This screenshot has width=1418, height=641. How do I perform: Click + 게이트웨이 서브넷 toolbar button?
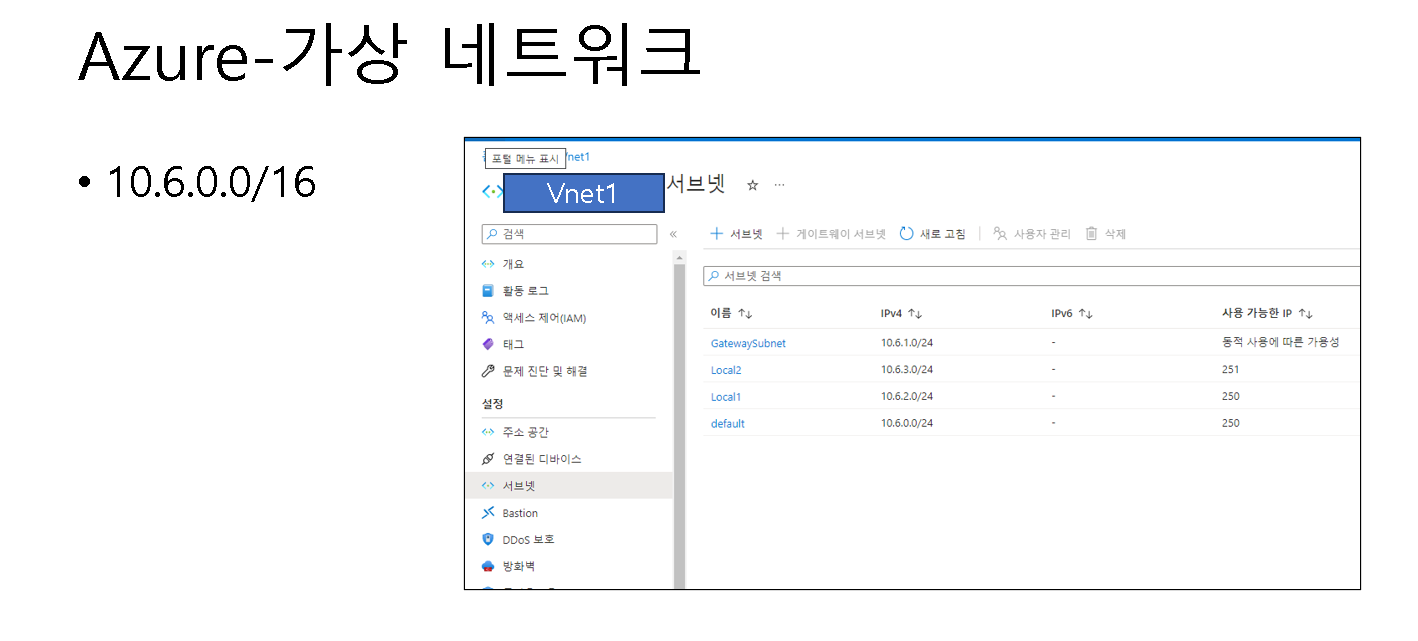click(832, 234)
